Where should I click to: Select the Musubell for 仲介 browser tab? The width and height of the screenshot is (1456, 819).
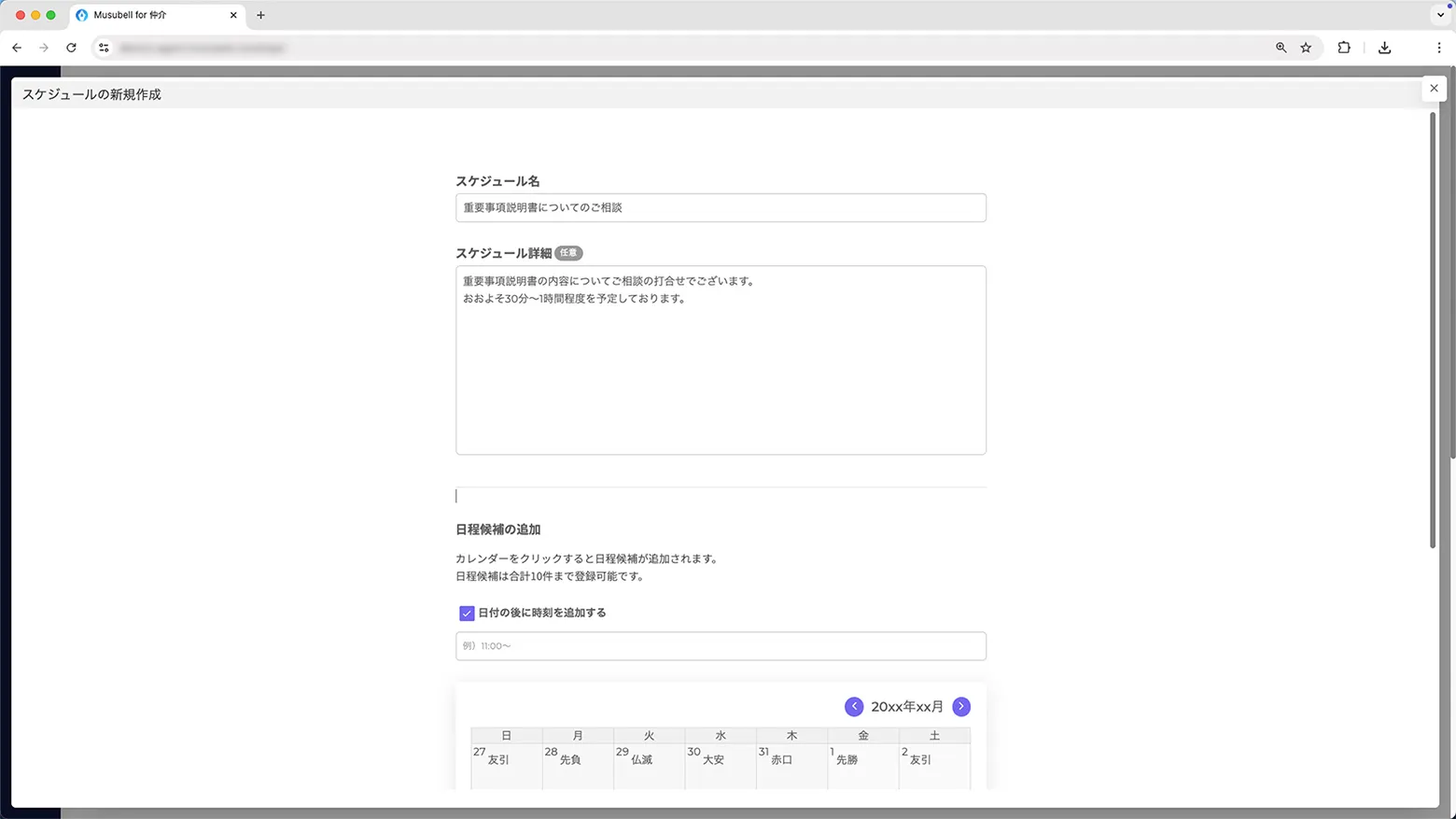149,15
